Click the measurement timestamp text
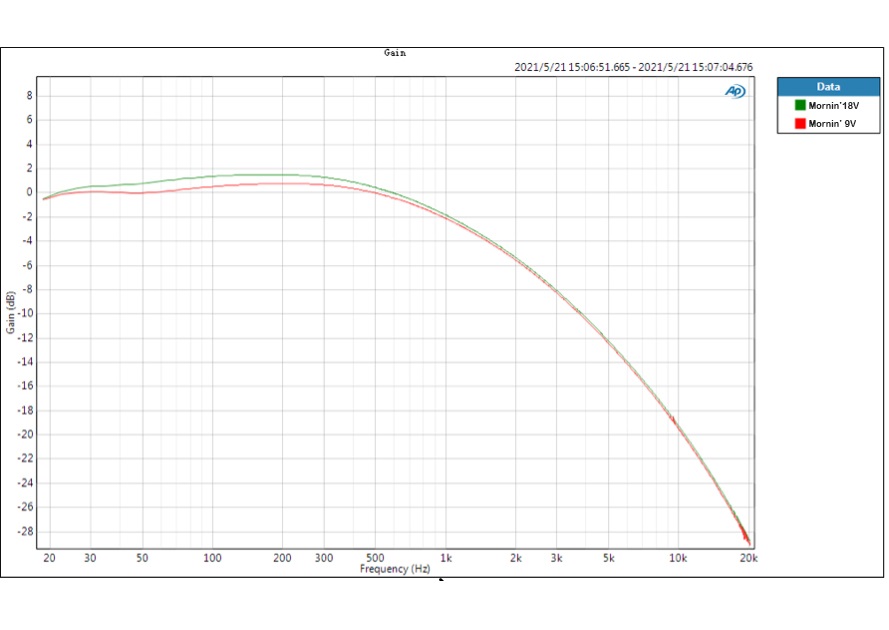The height and width of the screenshot is (630, 889). [x=633, y=67]
